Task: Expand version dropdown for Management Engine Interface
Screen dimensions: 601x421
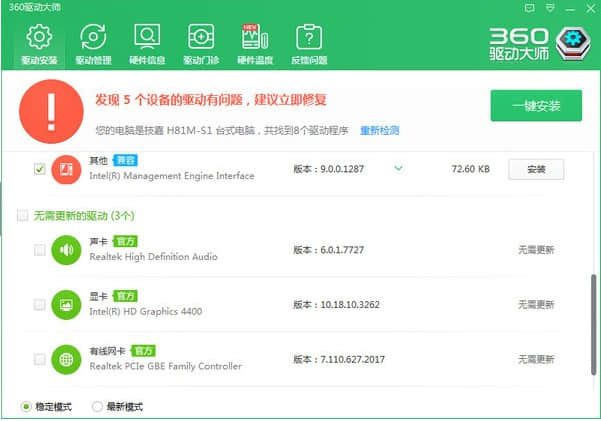Action: click(398, 168)
